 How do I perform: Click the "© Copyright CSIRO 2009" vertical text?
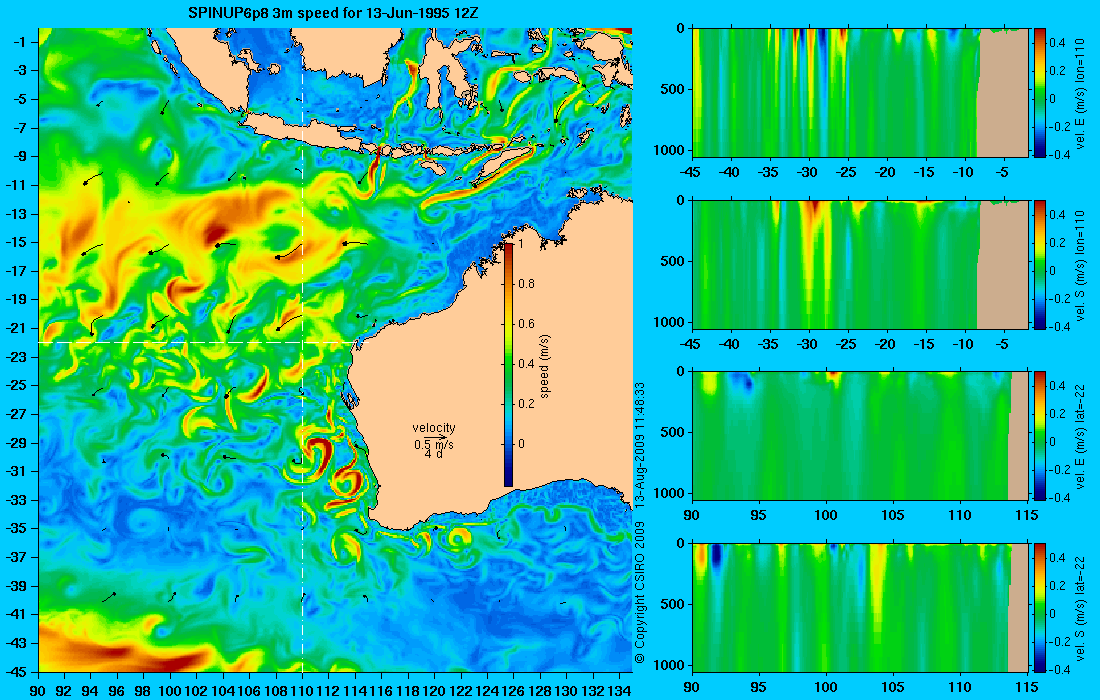639,593
